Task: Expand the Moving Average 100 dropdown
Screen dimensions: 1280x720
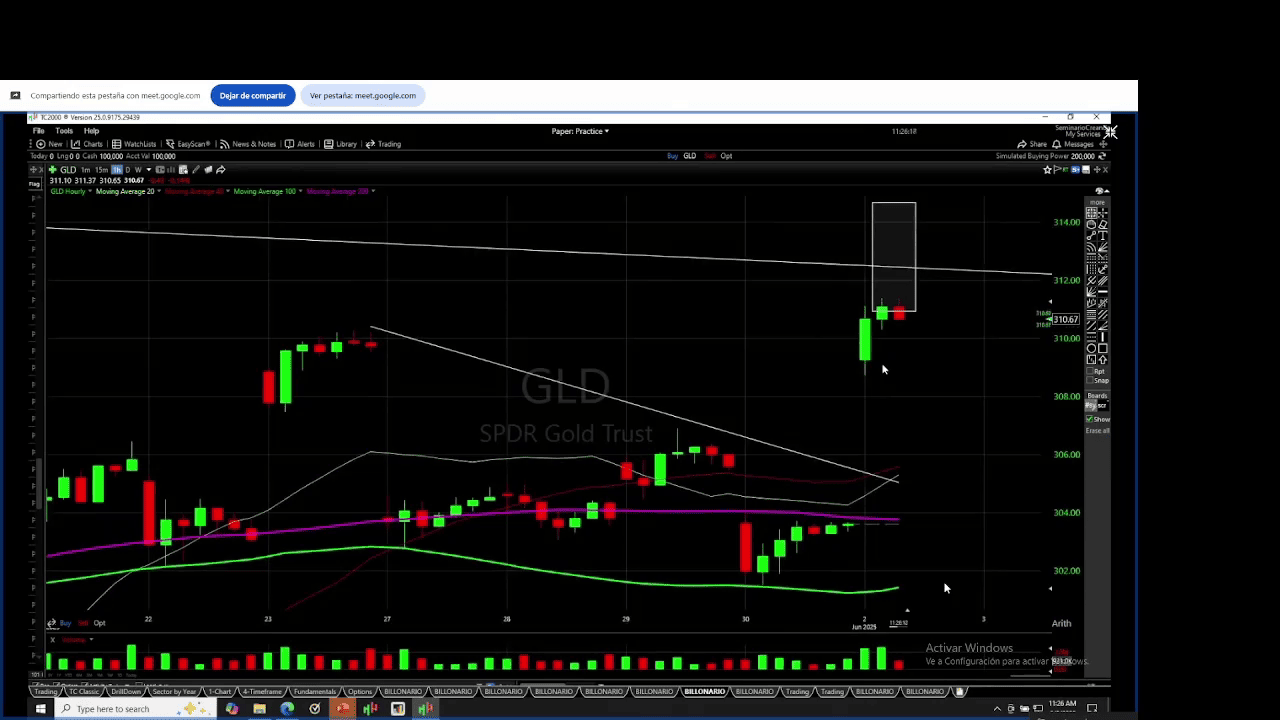Action: click(x=298, y=191)
